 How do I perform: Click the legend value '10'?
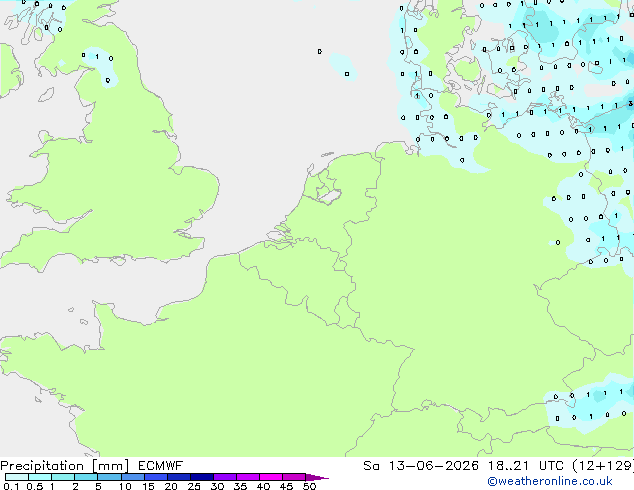tap(125, 486)
